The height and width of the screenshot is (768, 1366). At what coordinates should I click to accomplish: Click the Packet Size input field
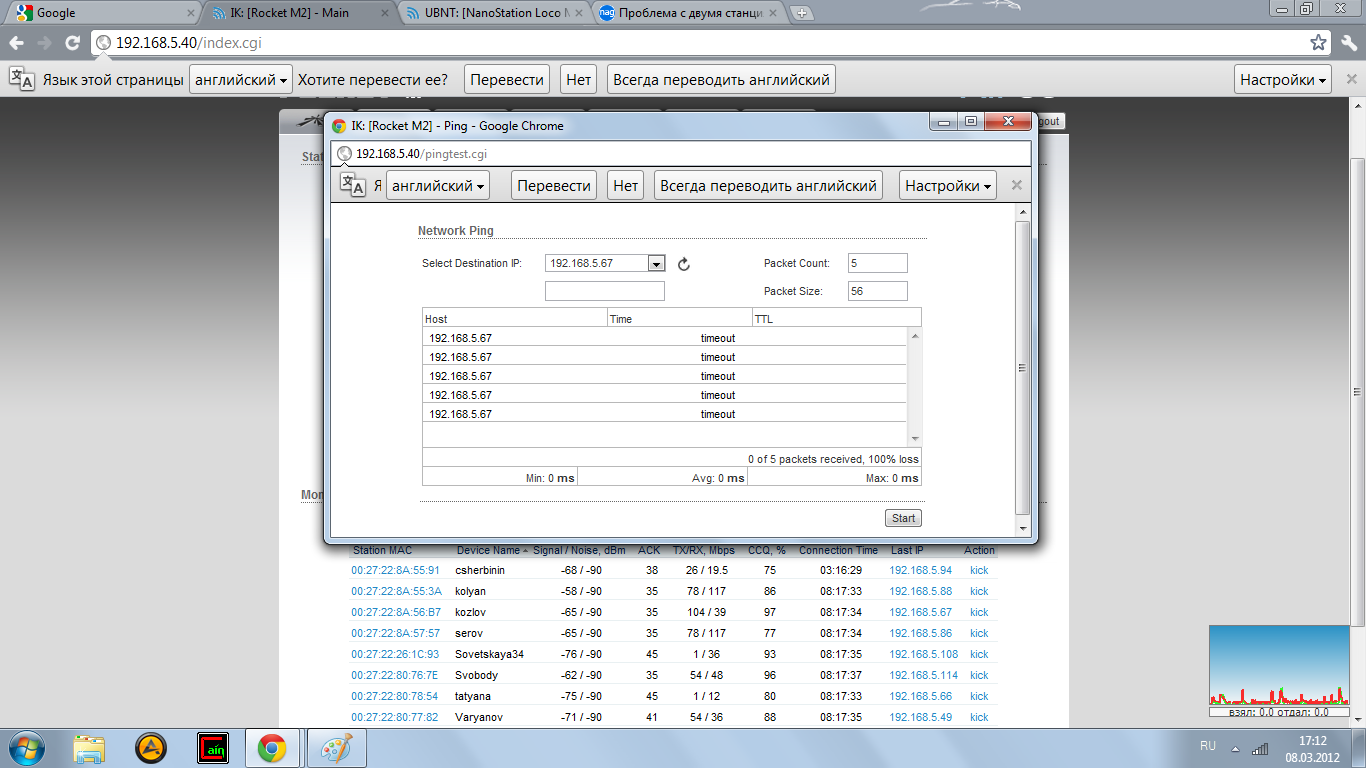877,291
